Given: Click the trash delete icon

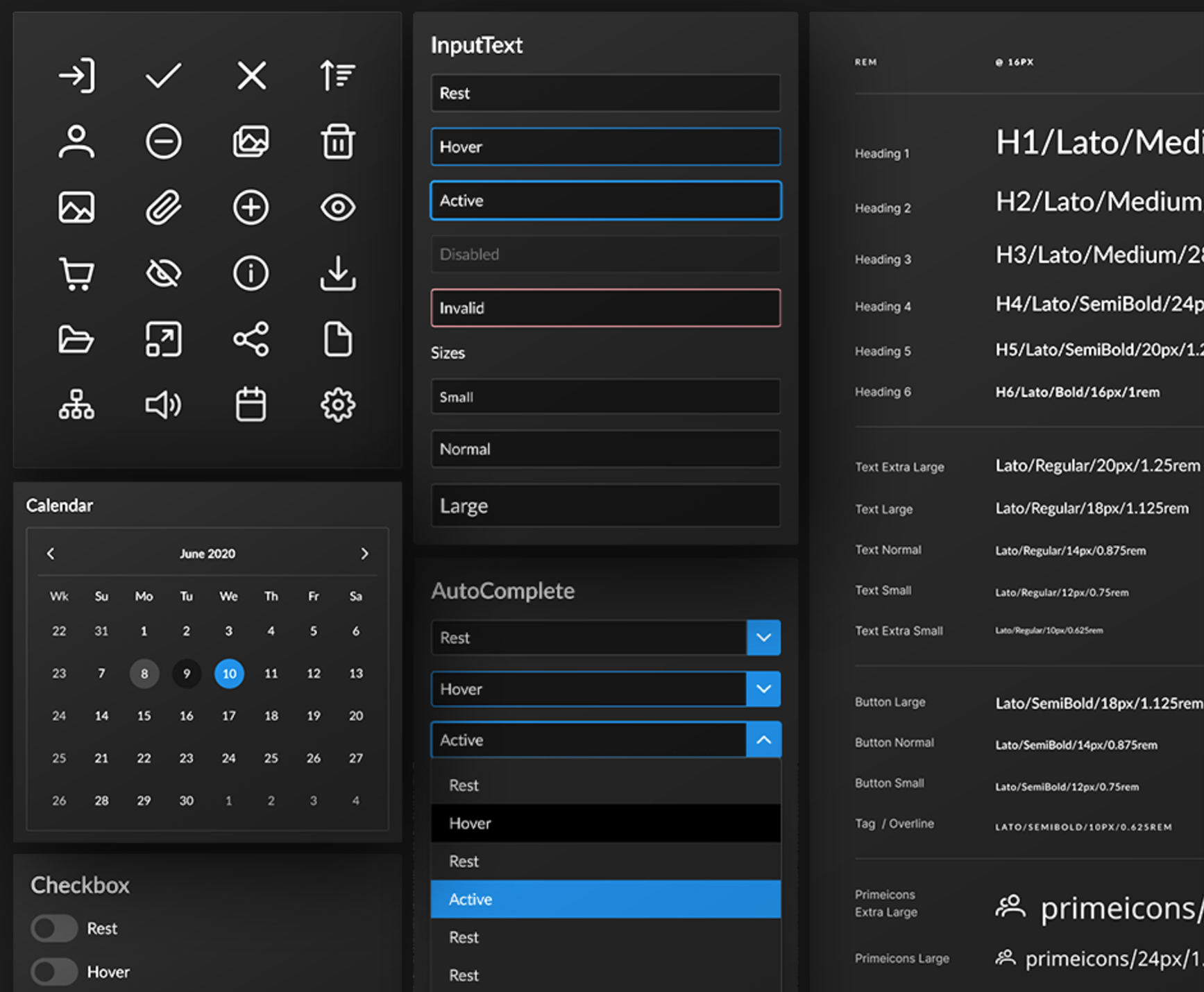Looking at the screenshot, I should point(337,142).
